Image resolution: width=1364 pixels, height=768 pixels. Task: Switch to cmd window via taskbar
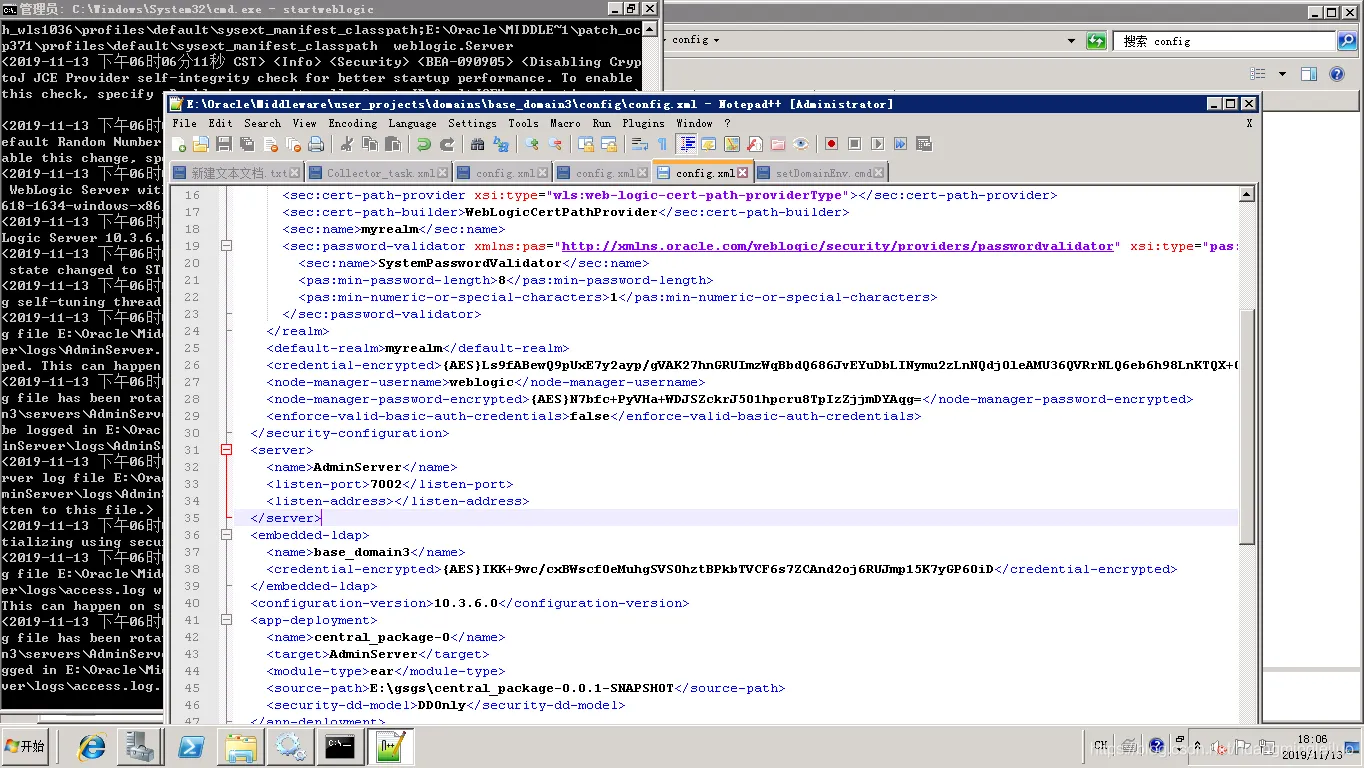pos(340,747)
